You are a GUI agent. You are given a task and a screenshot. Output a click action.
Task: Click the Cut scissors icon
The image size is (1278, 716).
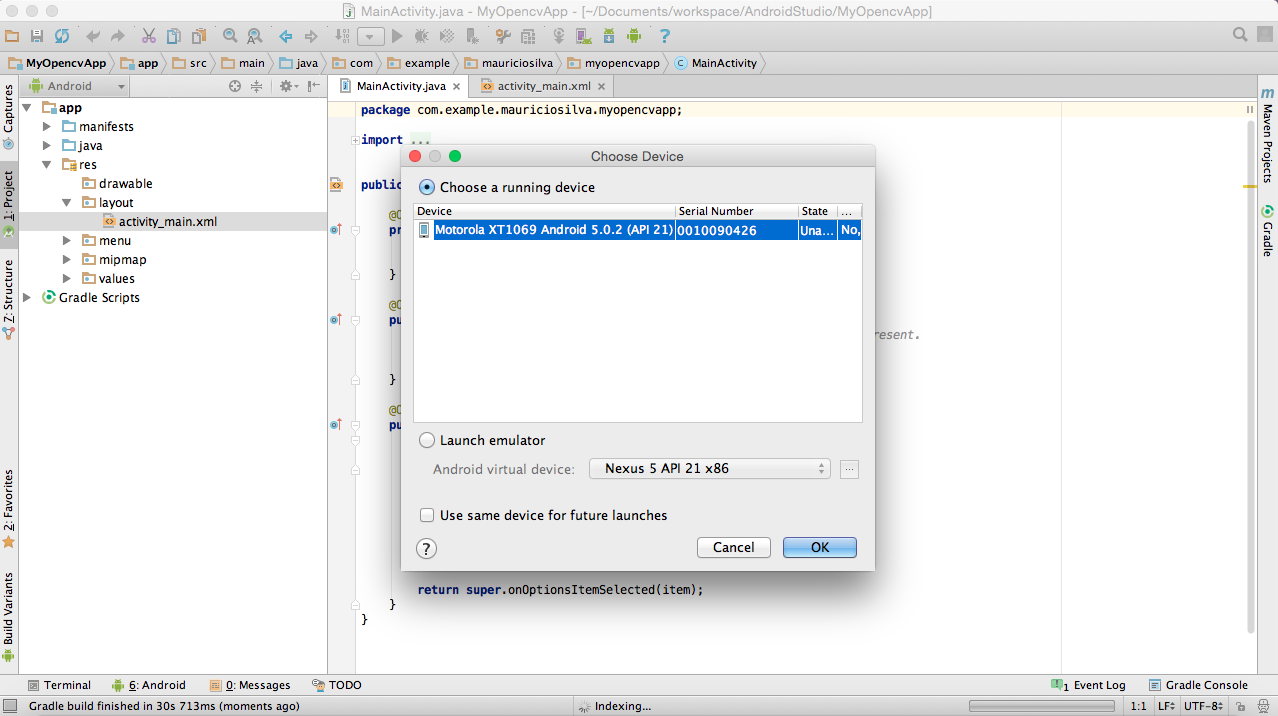point(148,36)
